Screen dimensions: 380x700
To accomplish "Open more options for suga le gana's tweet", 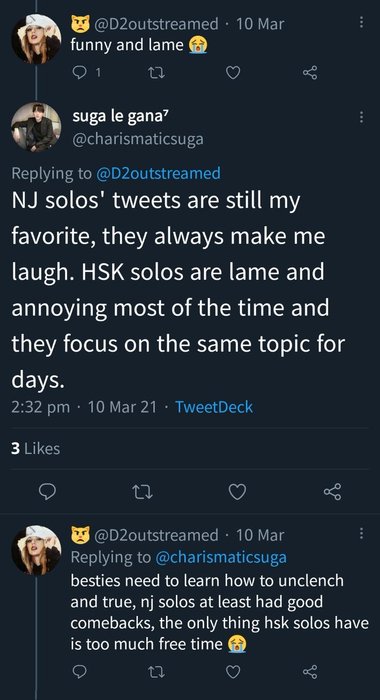I will pyautogui.click(x=361, y=117).
